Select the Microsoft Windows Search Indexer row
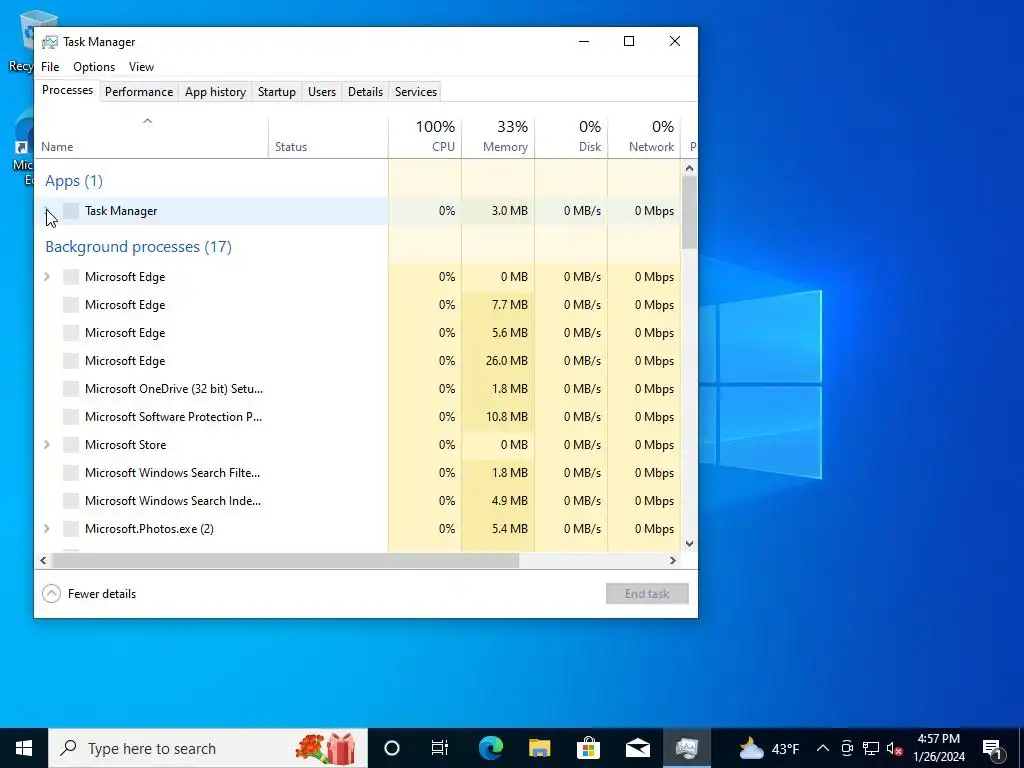The image size is (1024, 768). click(358, 501)
